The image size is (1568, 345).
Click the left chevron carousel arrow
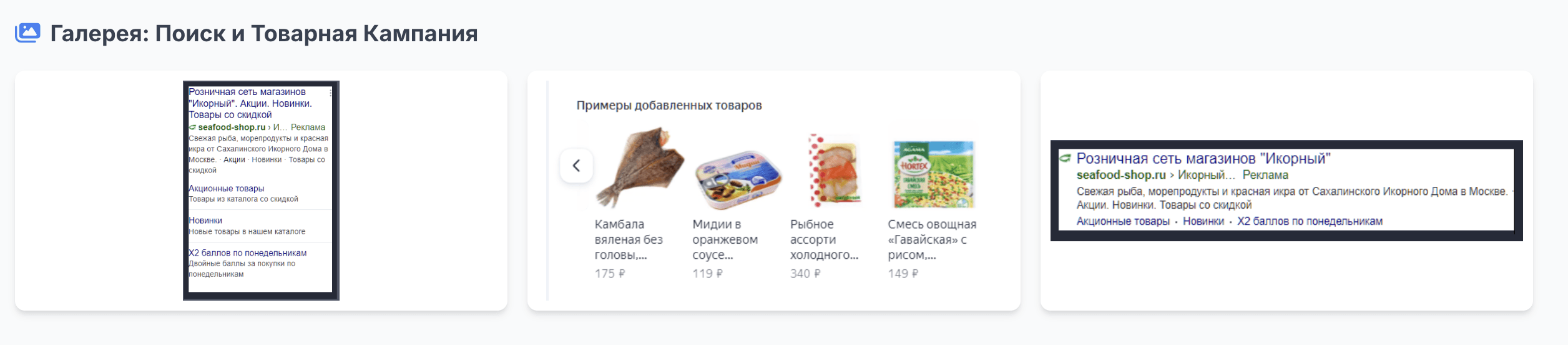pos(576,166)
